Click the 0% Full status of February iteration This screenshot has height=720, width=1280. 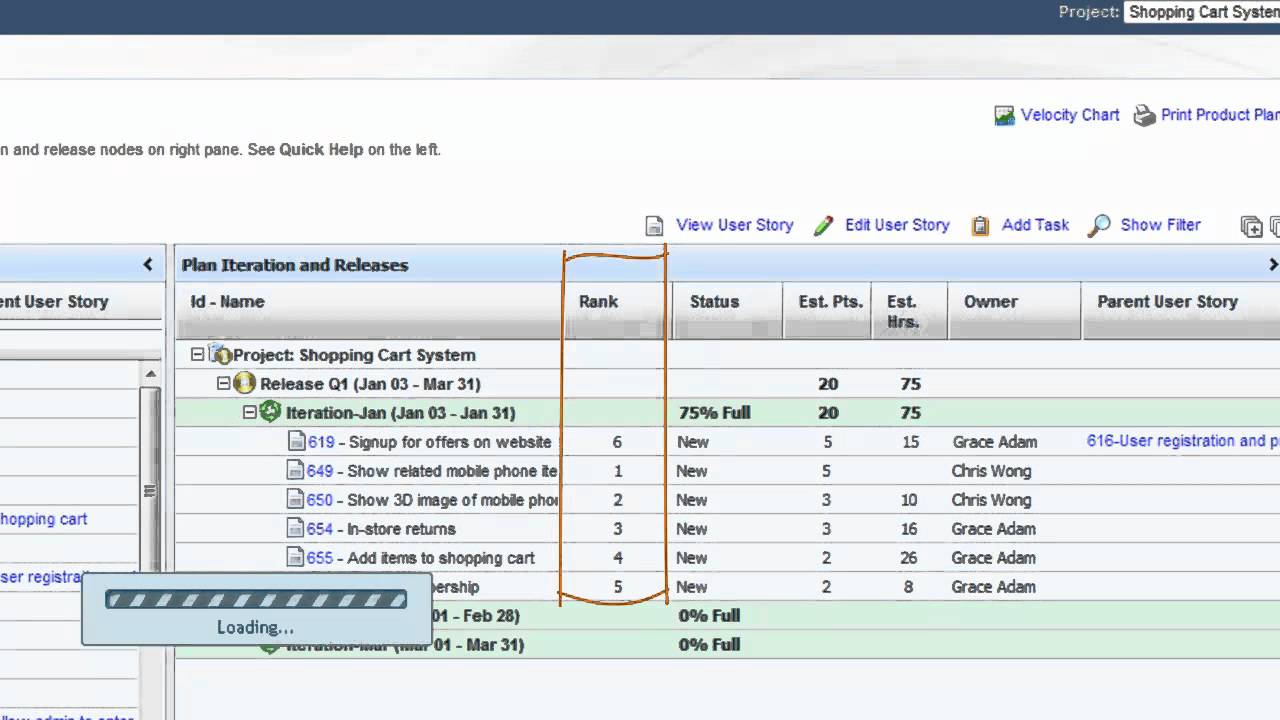[x=709, y=616]
